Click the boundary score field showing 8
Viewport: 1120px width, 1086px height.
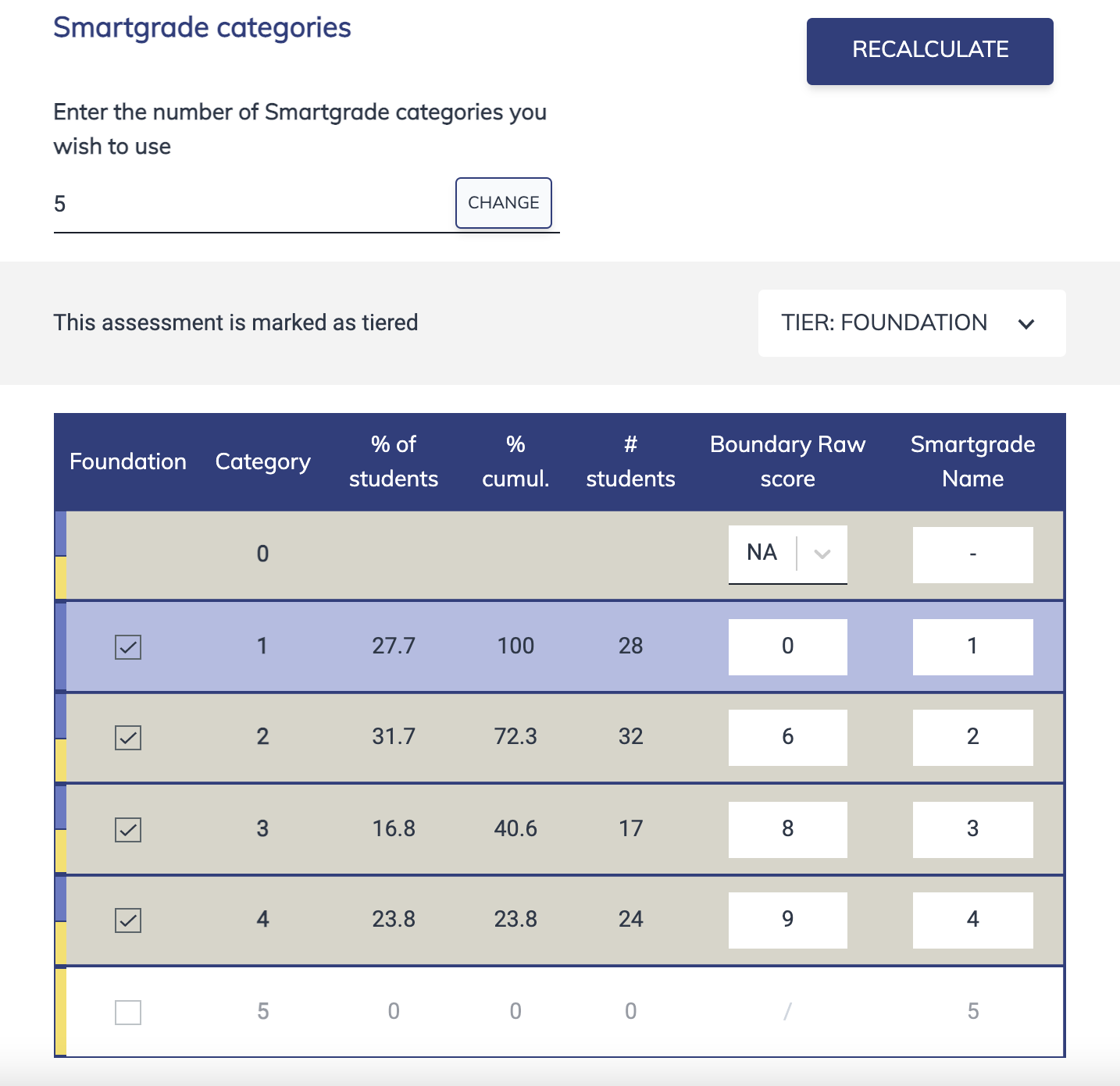click(787, 829)
